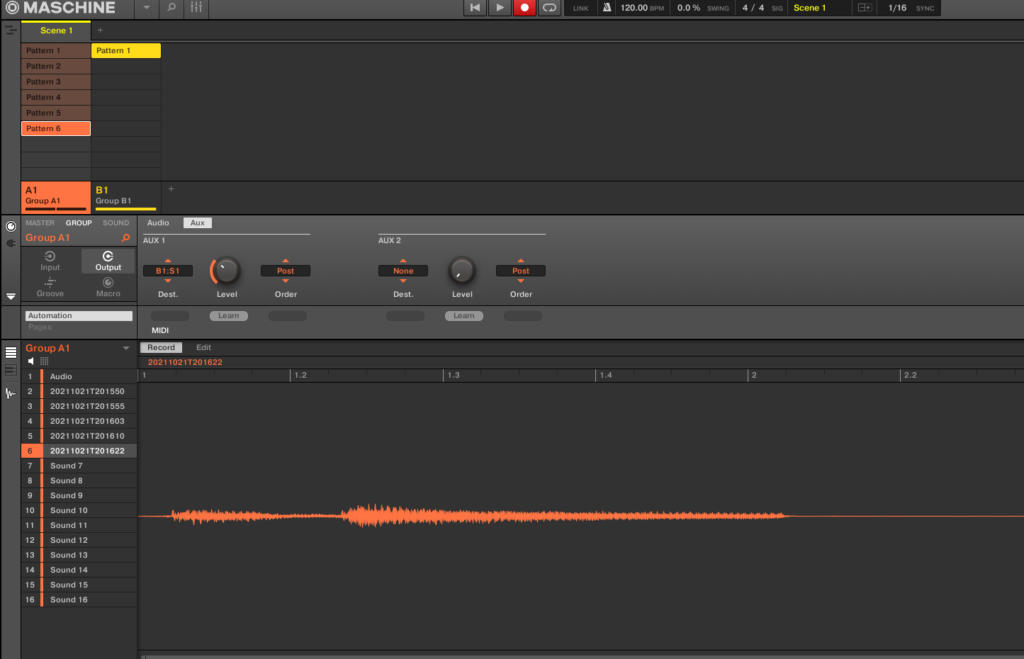Click the metronome icon
1024x659 pixels.
(x=606, y=8)
